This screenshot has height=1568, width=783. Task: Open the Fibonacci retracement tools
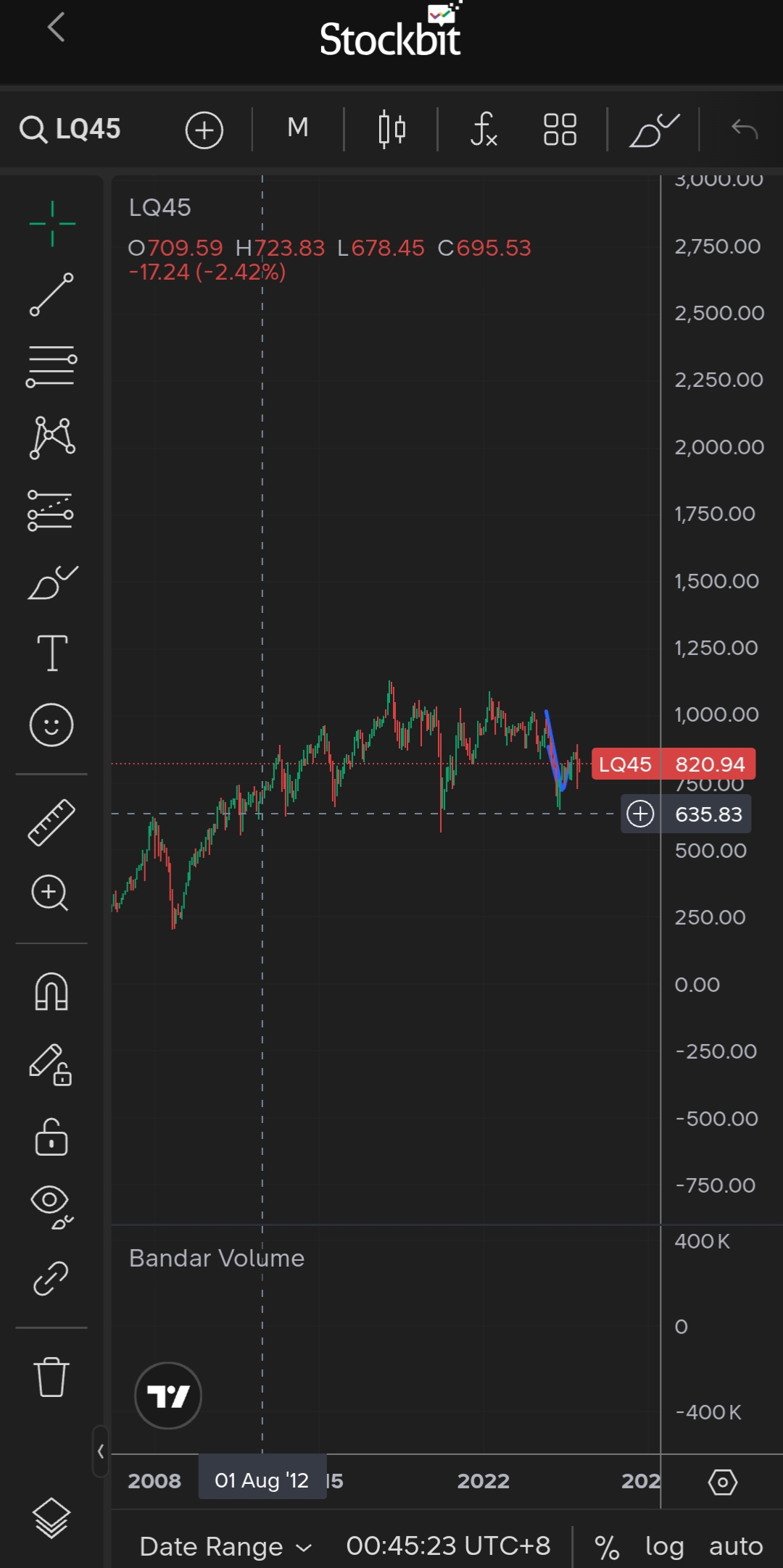click(51, 365)
